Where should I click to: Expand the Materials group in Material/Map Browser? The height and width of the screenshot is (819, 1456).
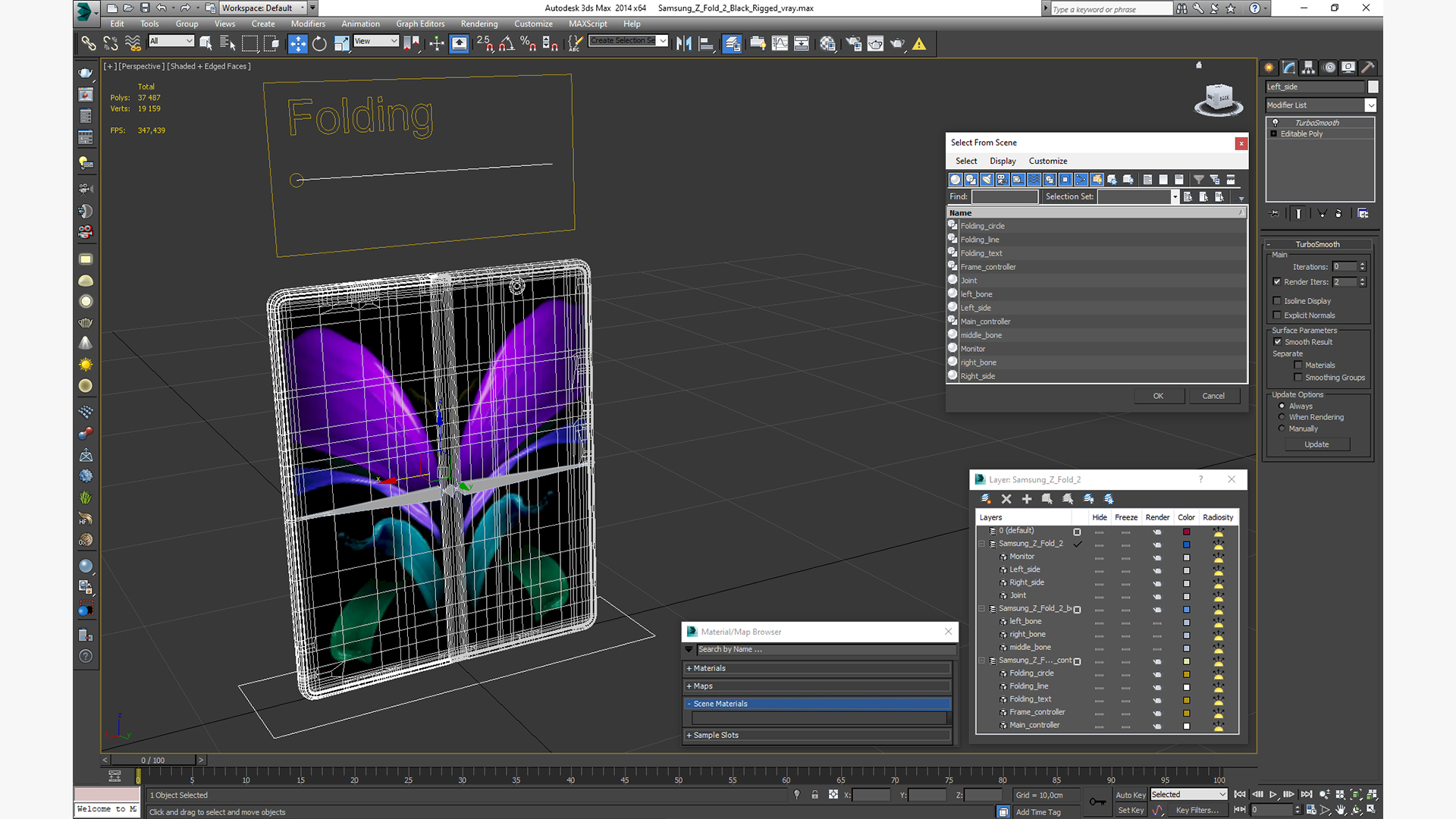click(817, 668)
